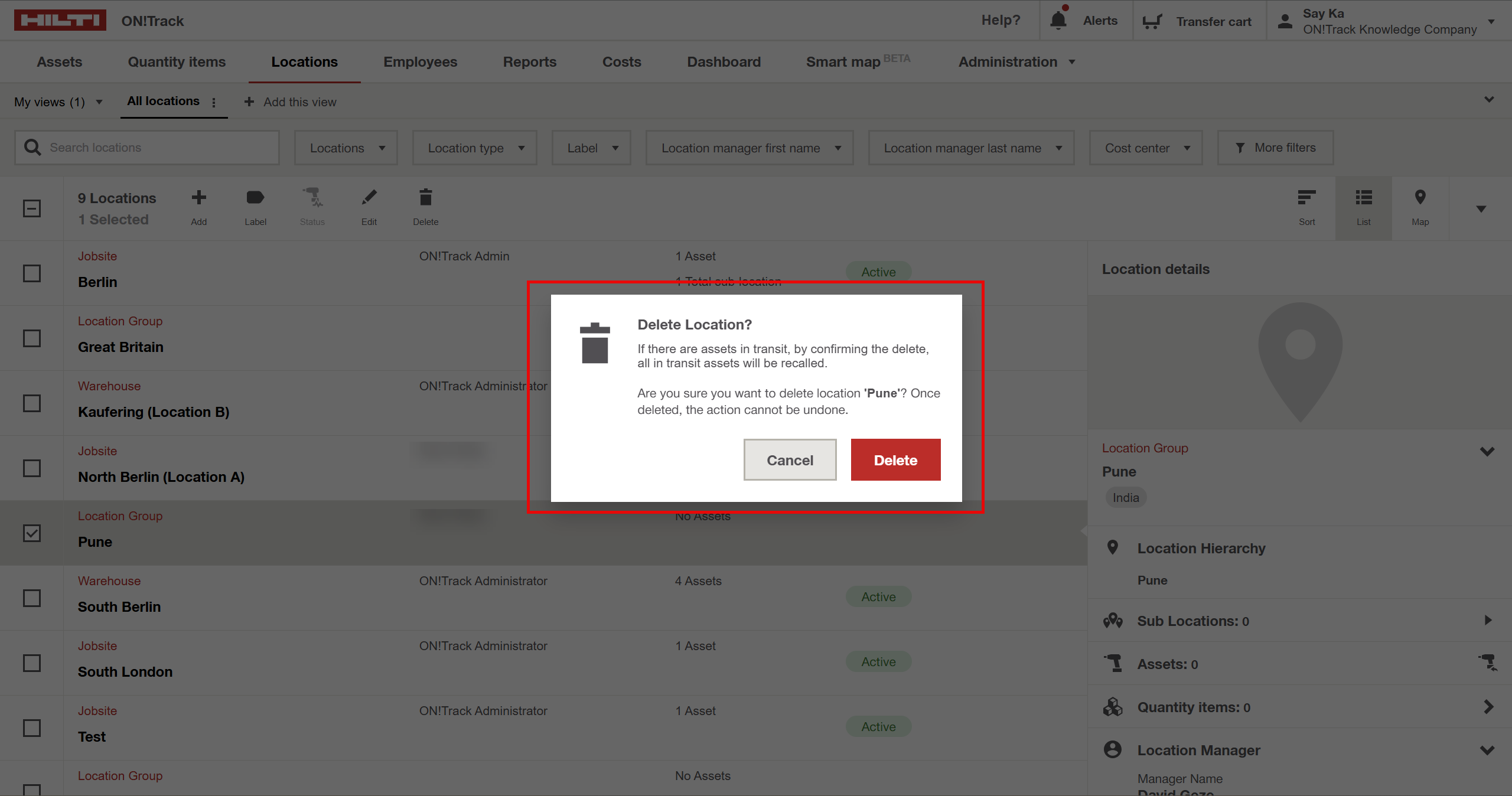Image resolution: width=1512 pixels, height=796 pixels.
Task: Open the Locations filter dropdown
Action: (x=346, y=148)
